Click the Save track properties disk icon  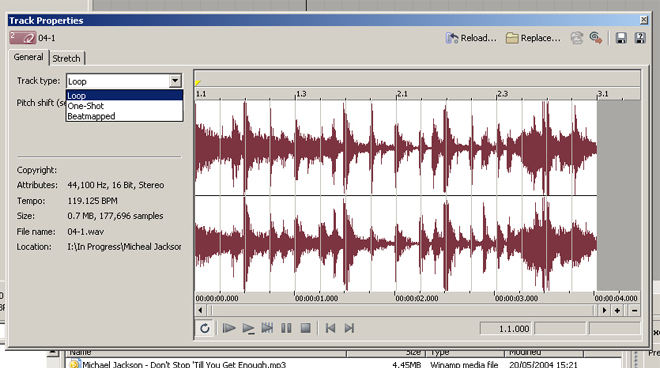621,38
